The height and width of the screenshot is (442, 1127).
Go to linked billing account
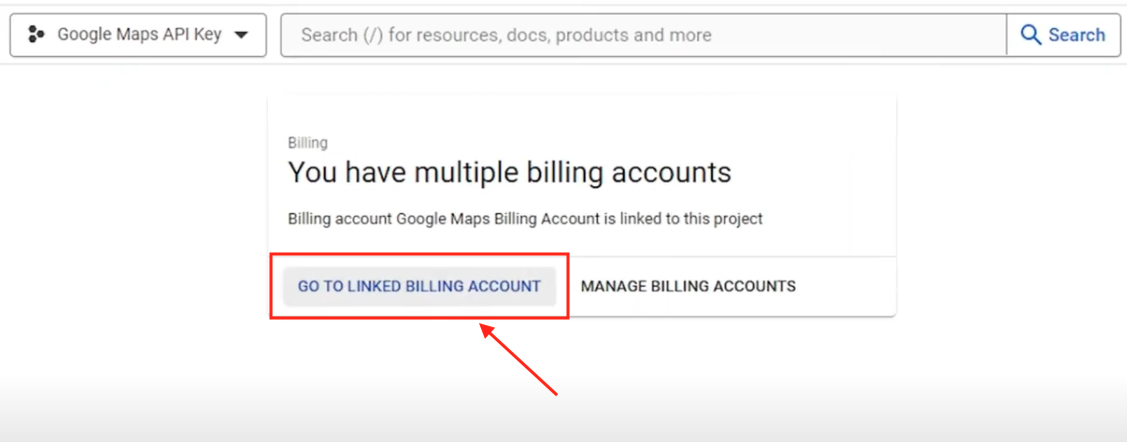419,286
